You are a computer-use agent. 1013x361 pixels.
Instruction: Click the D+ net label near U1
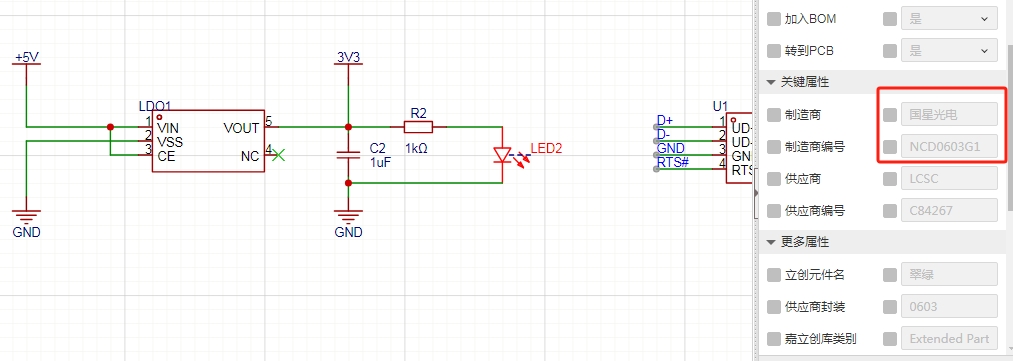click(x=665, y=121)
